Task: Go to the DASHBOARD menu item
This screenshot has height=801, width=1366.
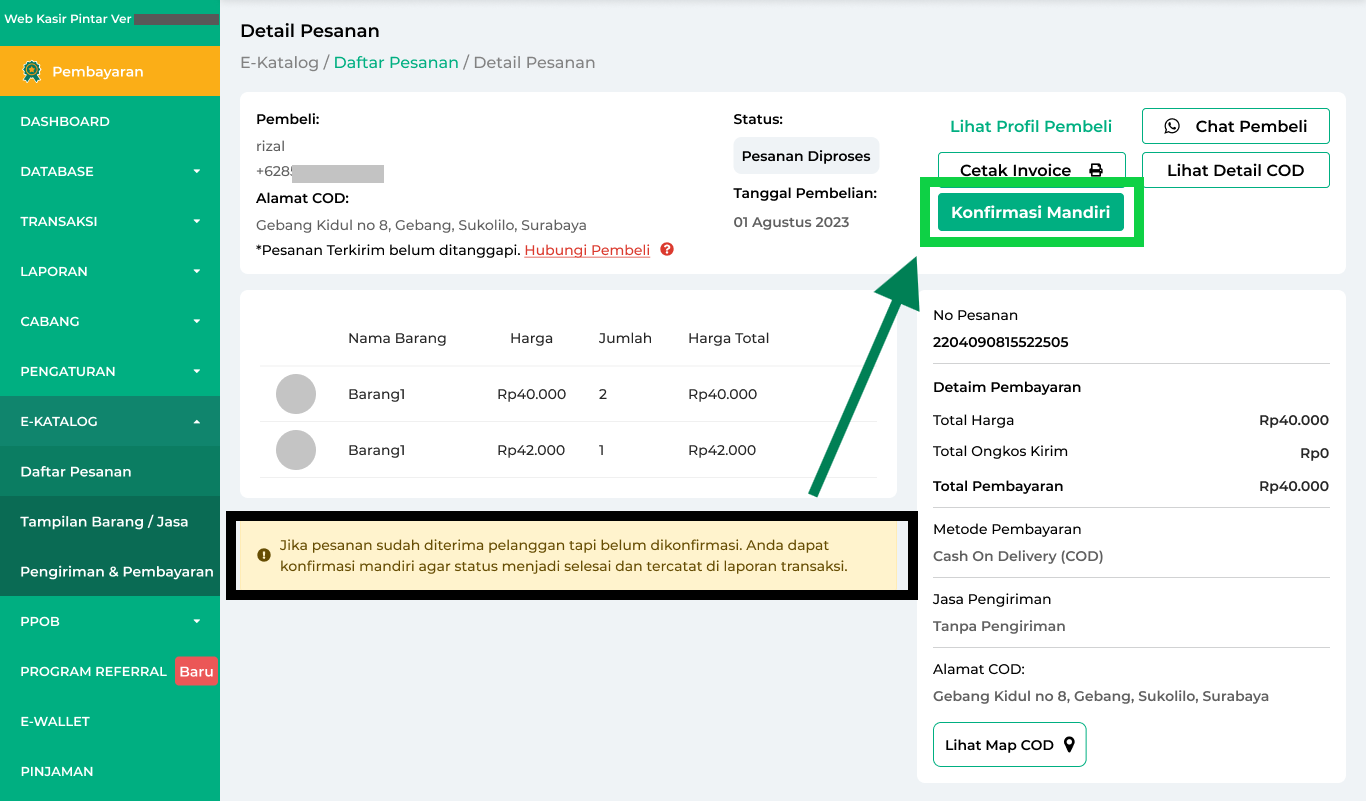Action: tap(65, 121)
